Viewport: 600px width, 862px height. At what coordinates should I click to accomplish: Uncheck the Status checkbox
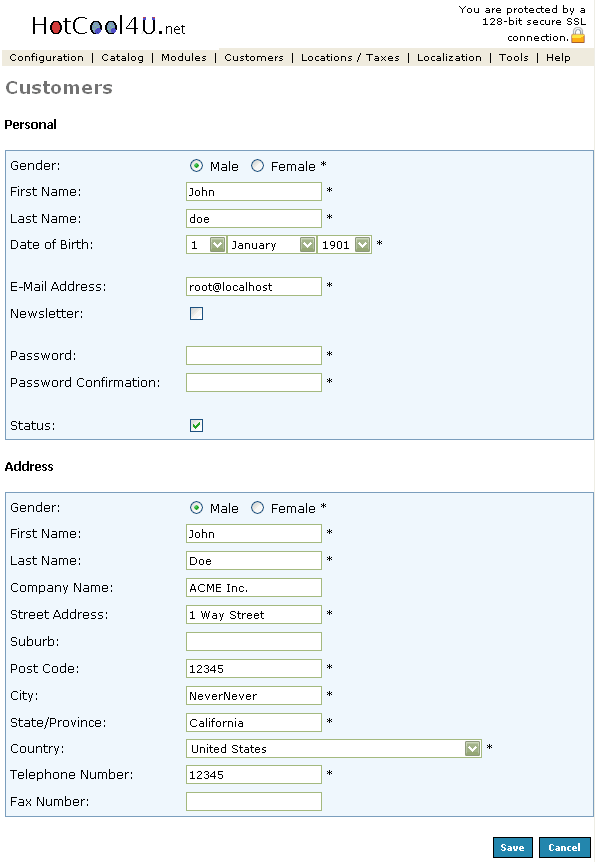(197, 425)
